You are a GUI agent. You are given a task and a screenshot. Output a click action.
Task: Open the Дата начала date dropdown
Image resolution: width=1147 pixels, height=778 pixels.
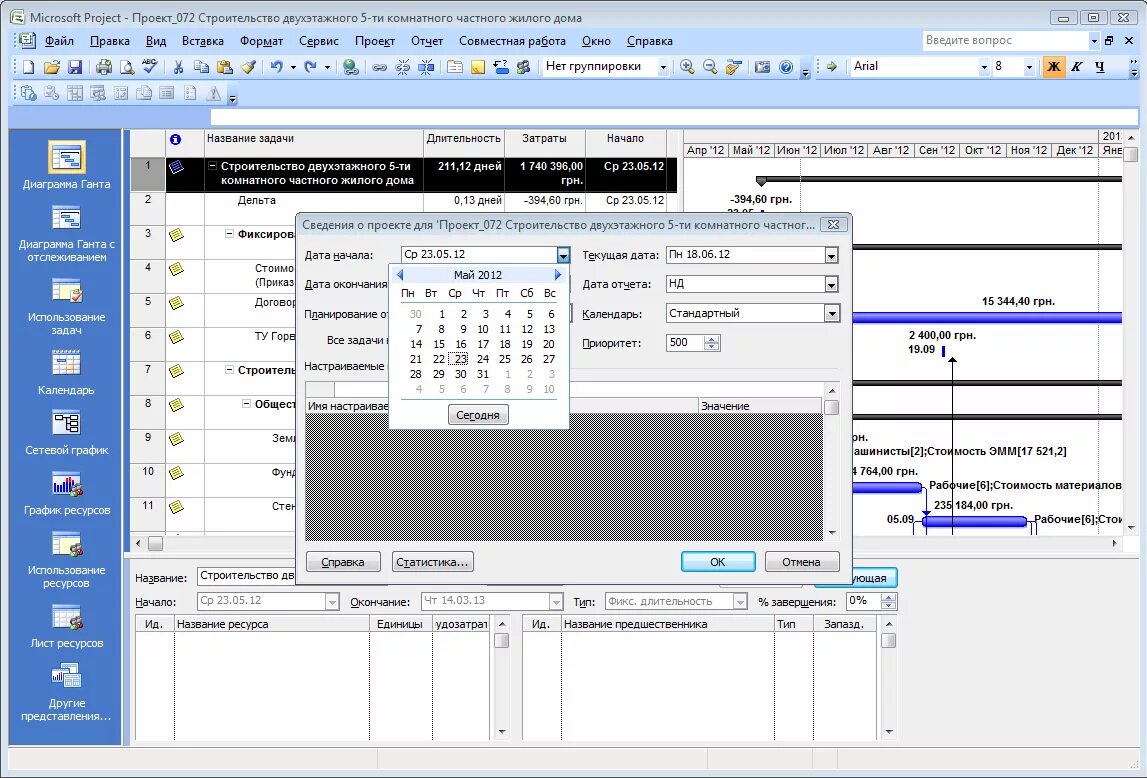pyautogui.click(x=563, y=255)
